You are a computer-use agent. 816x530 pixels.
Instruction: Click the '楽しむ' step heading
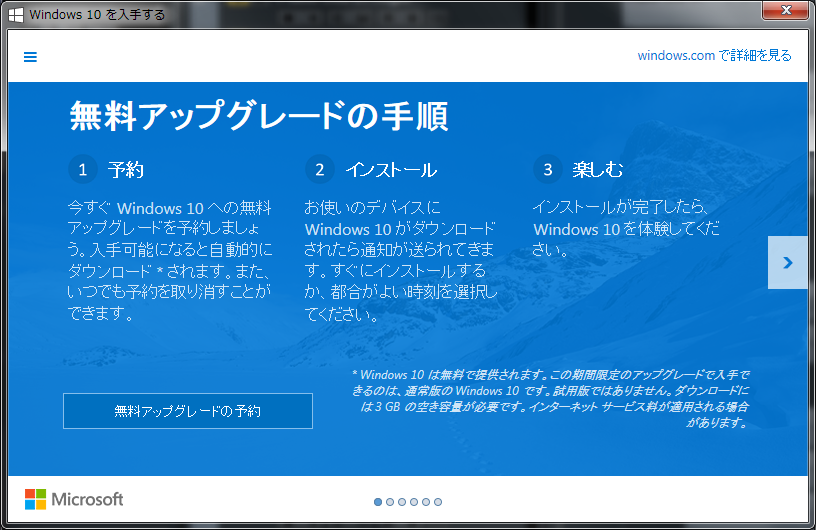[597, 170]
